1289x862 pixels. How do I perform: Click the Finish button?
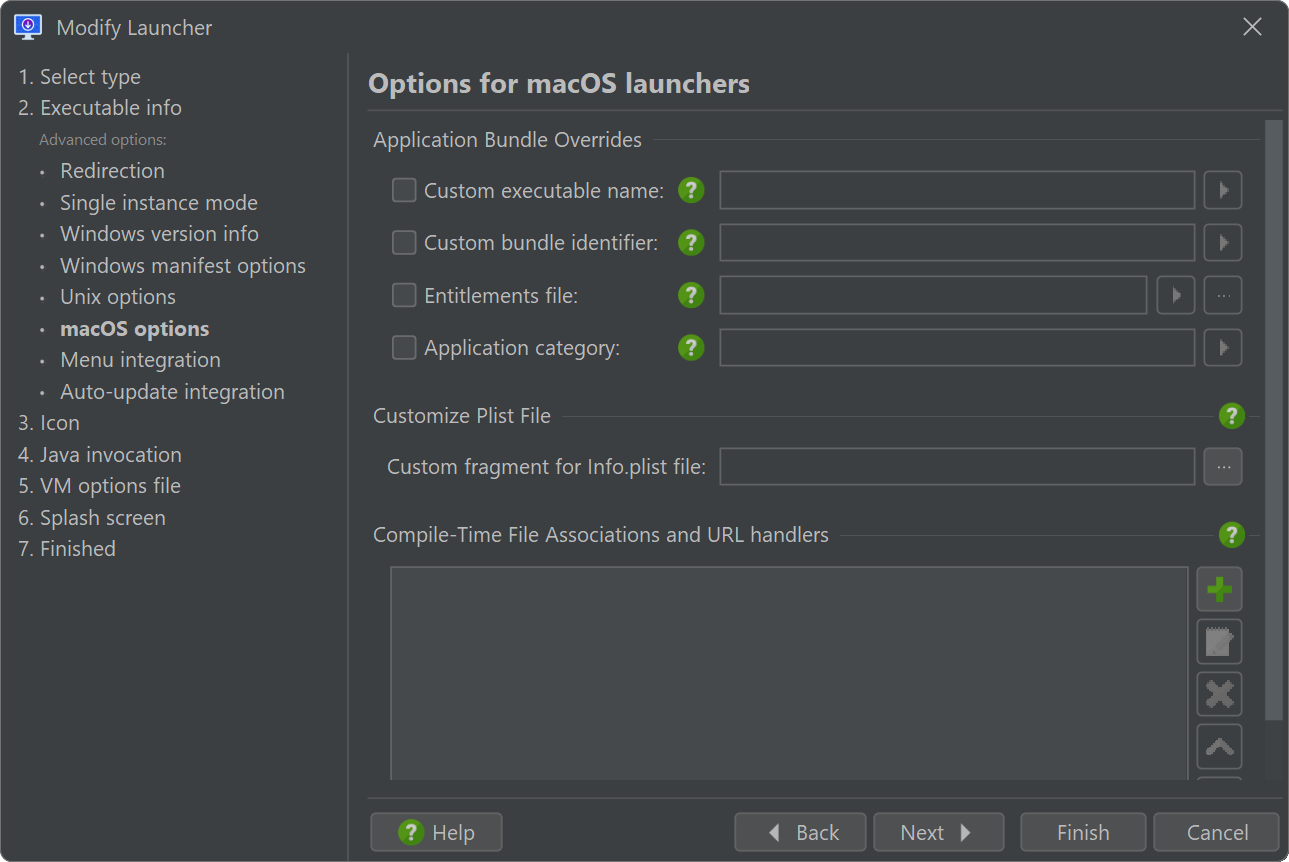pos(1083,832)
